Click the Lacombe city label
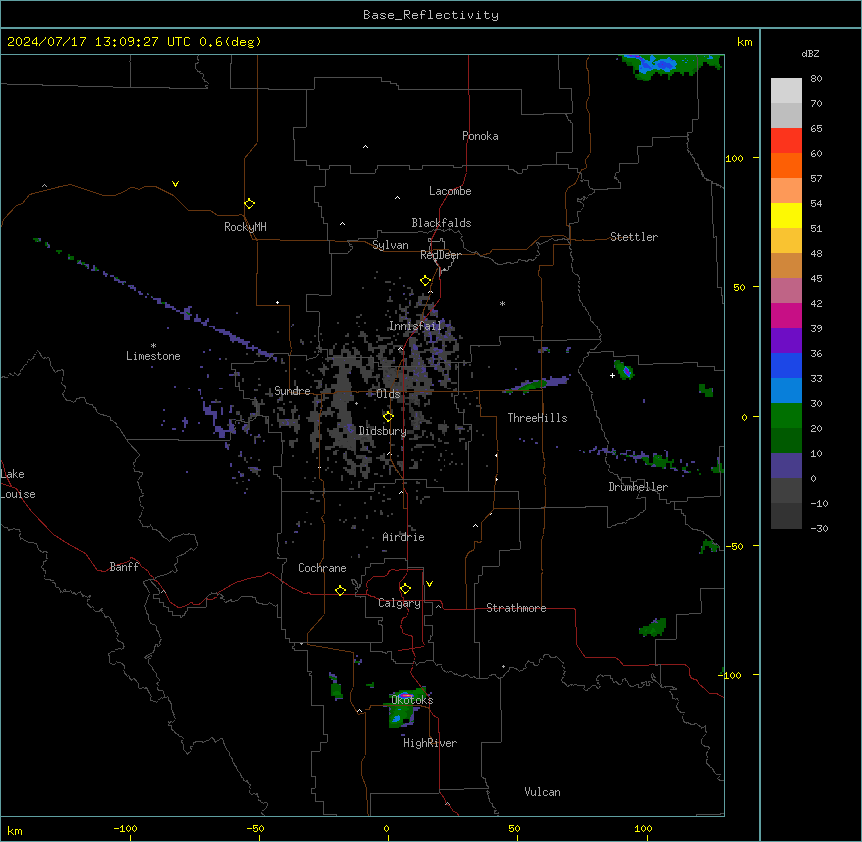The image size is (862, 842). [450, 191]
